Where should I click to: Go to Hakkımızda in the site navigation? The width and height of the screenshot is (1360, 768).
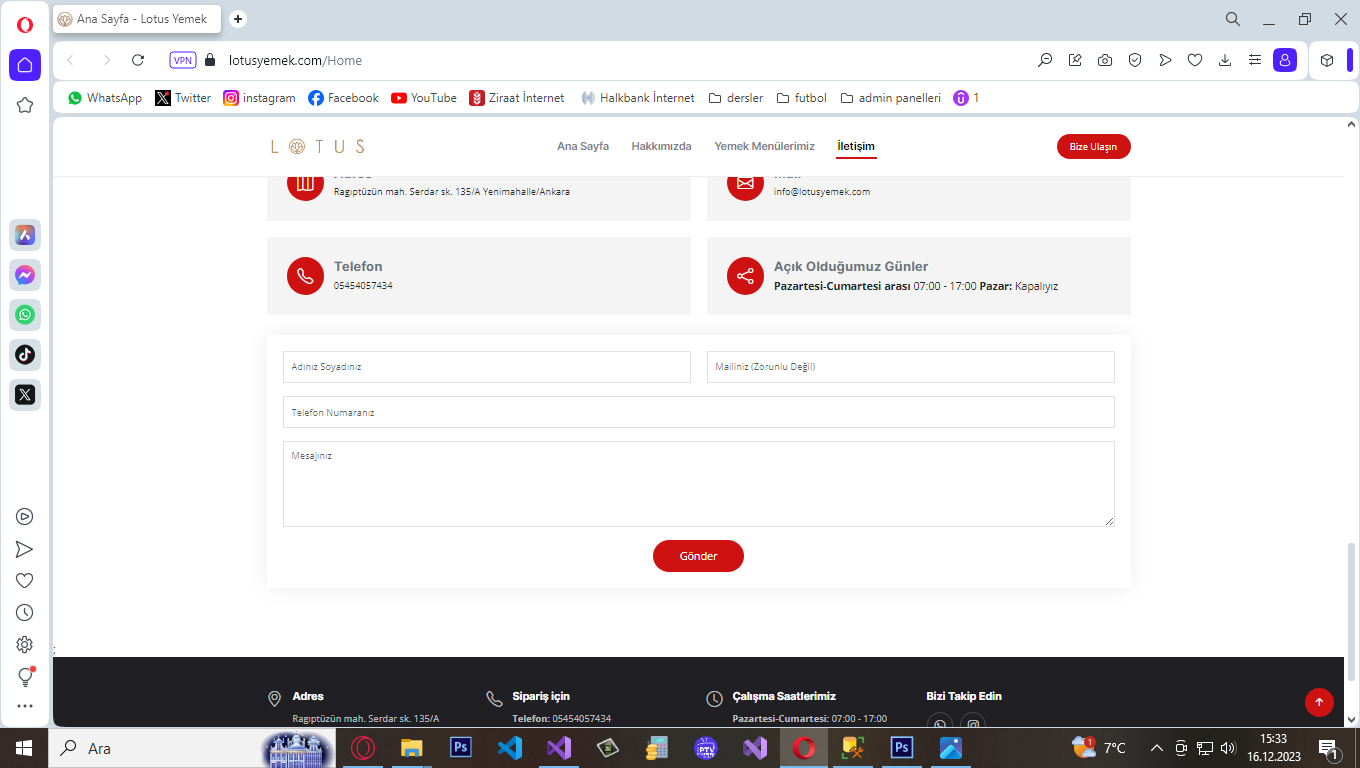(661, 146)
